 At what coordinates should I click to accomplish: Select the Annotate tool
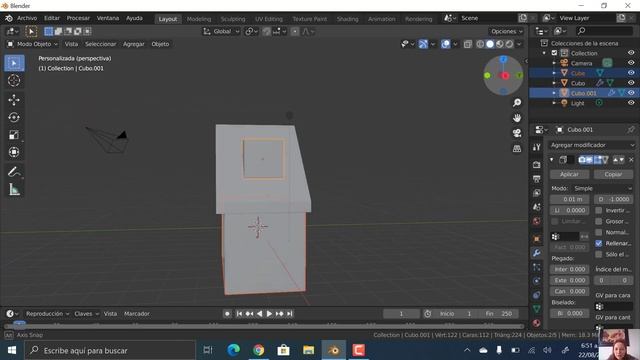click(x=14, y=172)
